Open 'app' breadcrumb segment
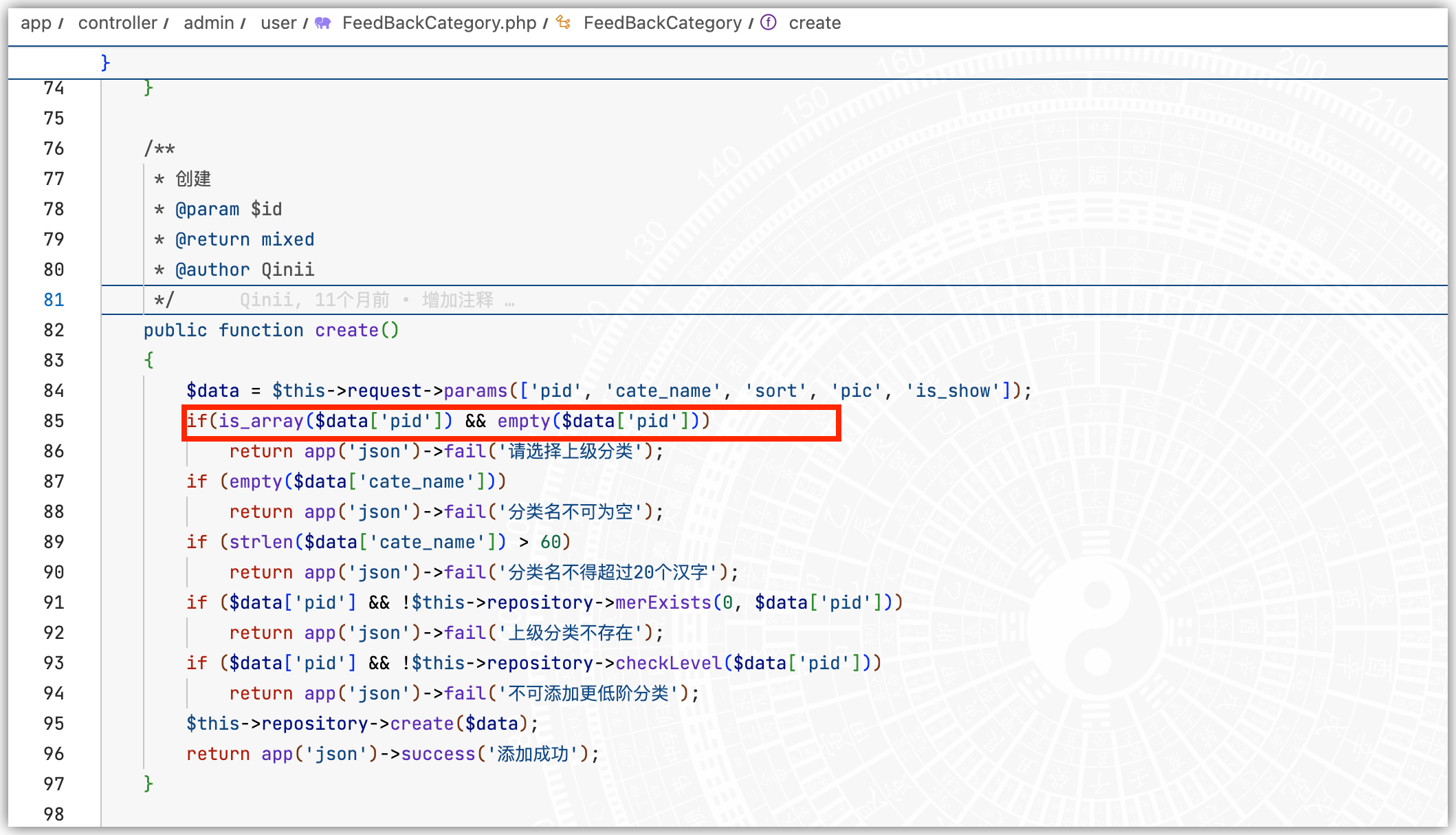 36,23
